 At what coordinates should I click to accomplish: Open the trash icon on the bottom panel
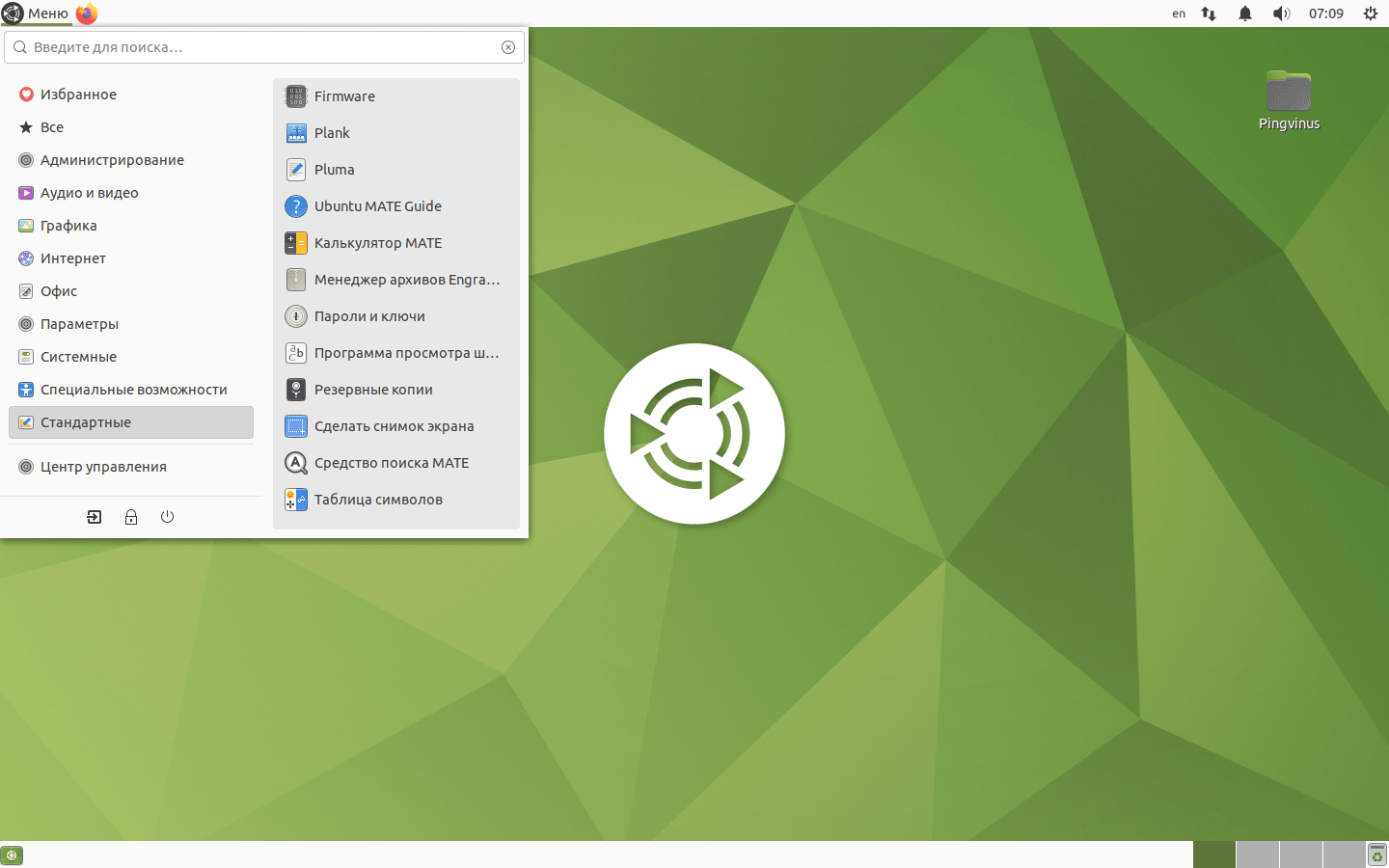point(1377,854)
